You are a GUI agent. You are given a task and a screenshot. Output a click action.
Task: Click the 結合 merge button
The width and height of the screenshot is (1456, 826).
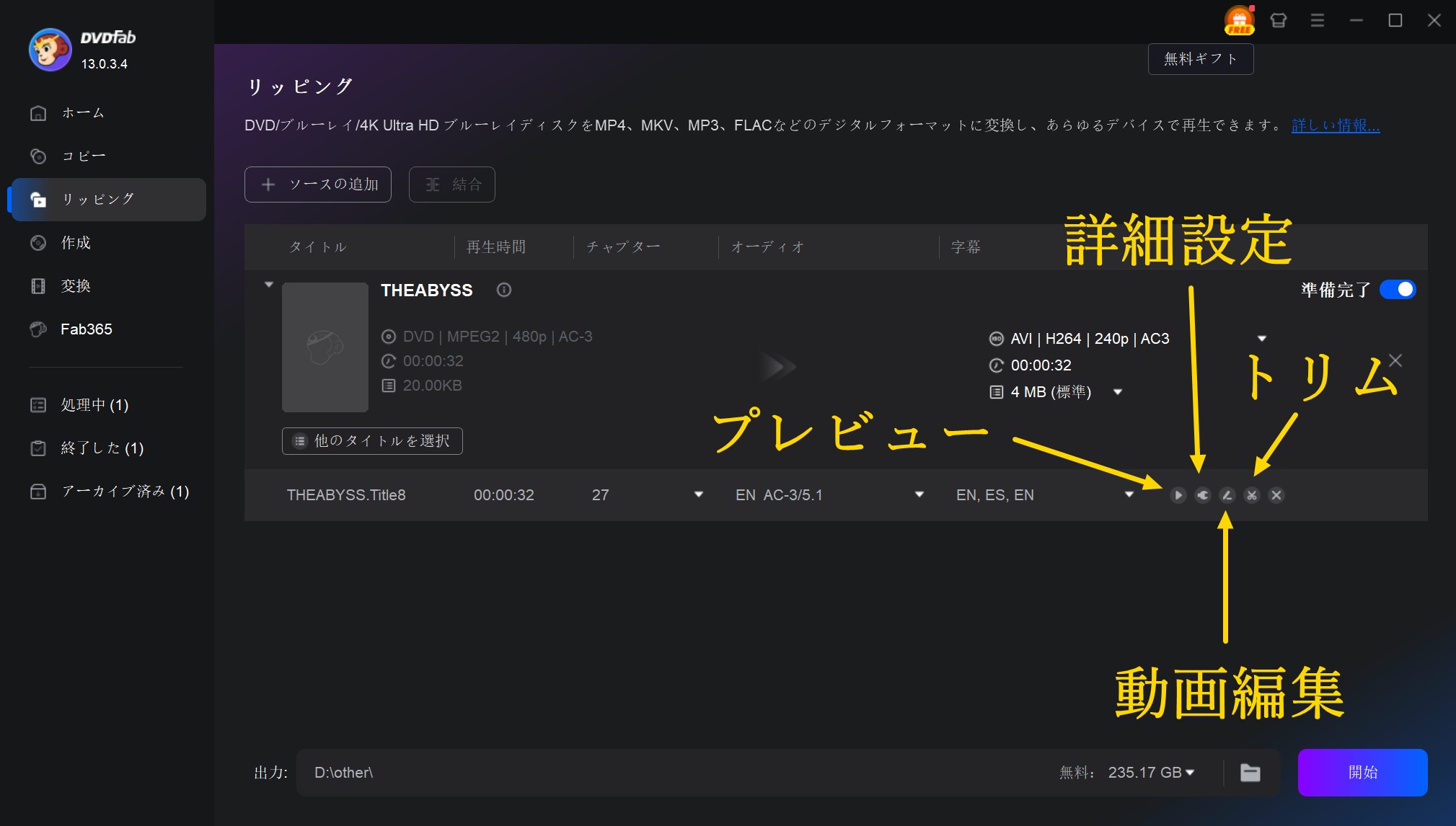(x=452, y=185)
